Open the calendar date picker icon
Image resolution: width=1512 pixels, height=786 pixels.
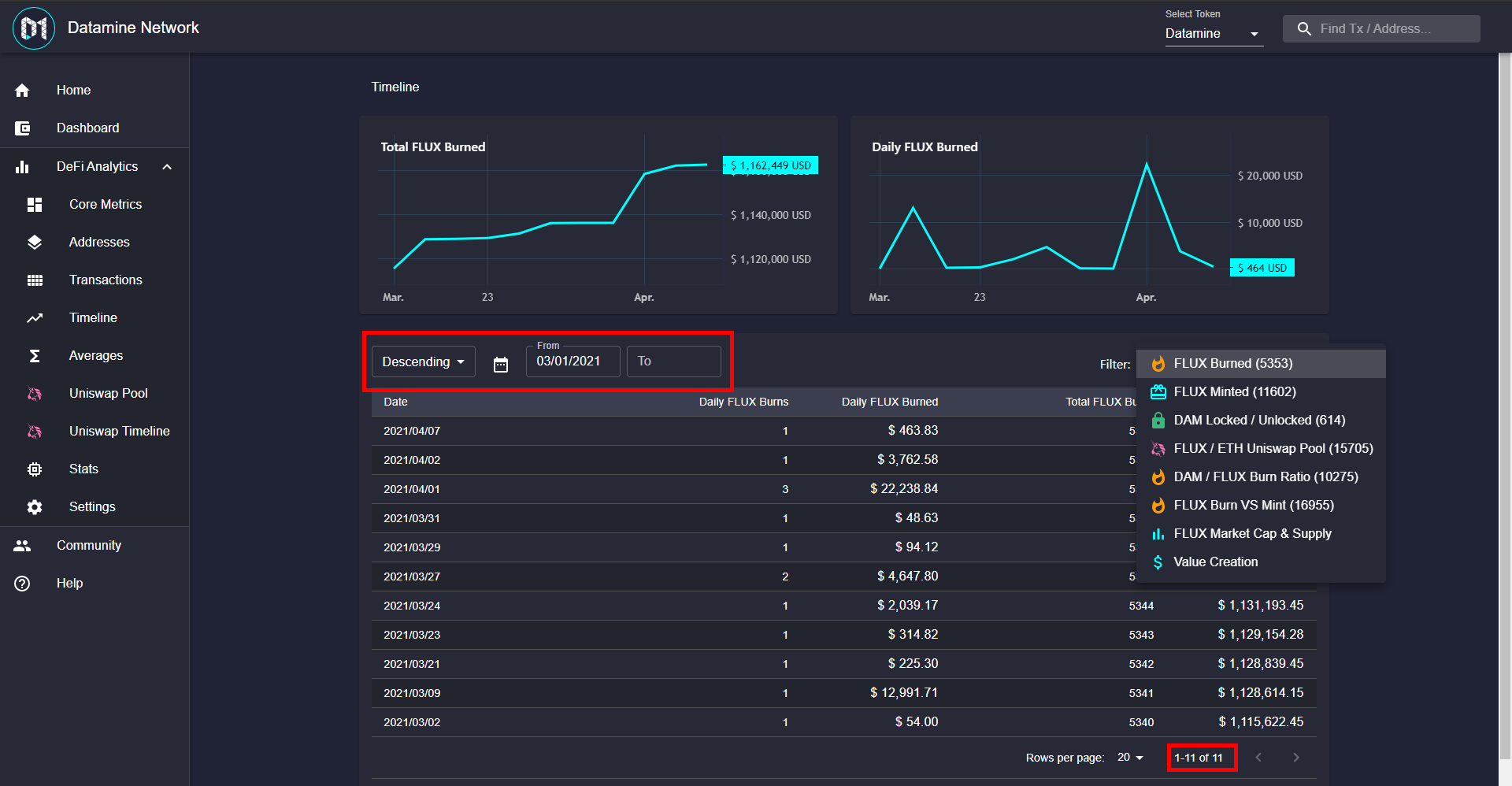pos(501,365)
